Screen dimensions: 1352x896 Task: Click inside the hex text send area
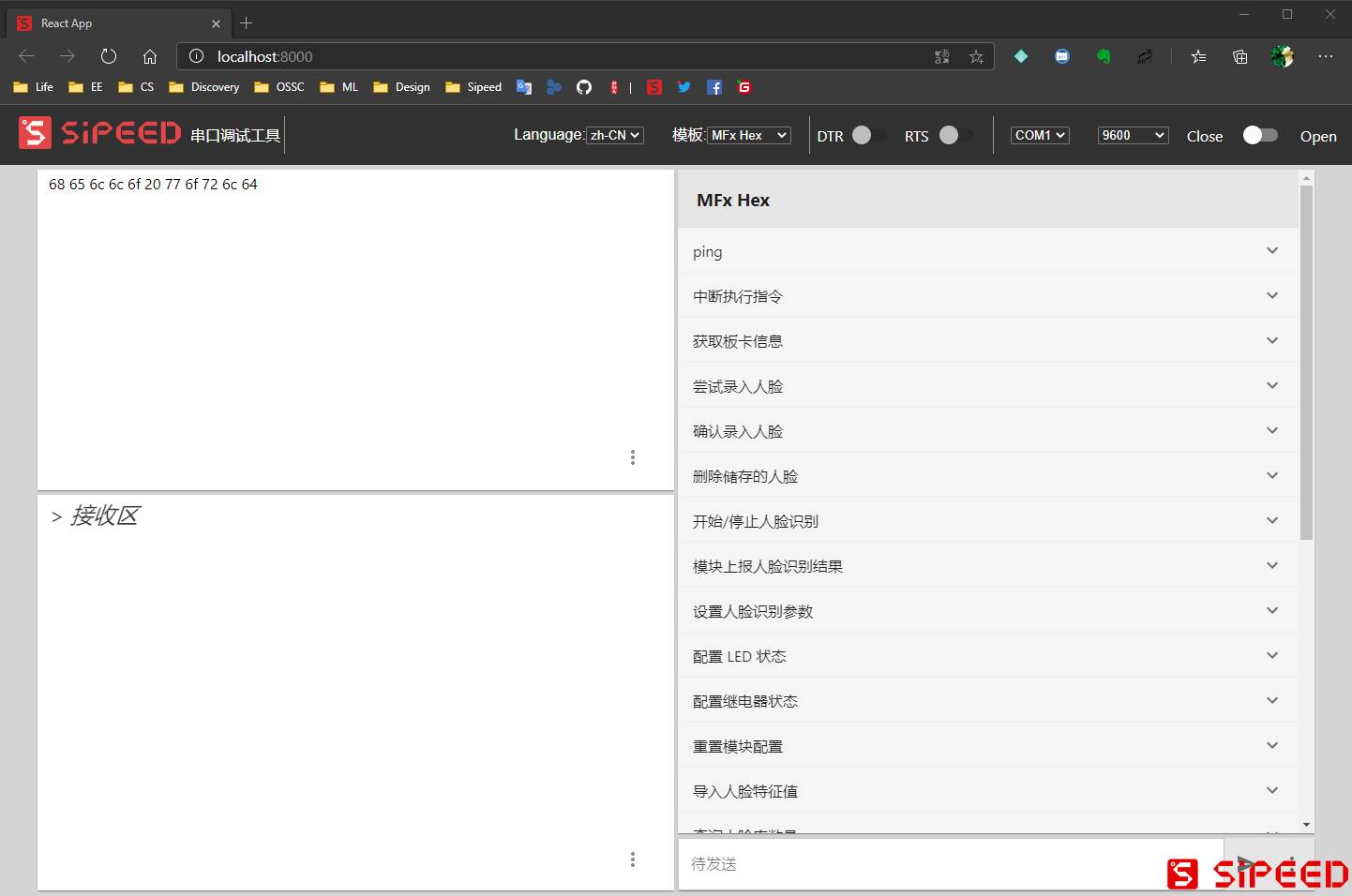coord(355,329)
